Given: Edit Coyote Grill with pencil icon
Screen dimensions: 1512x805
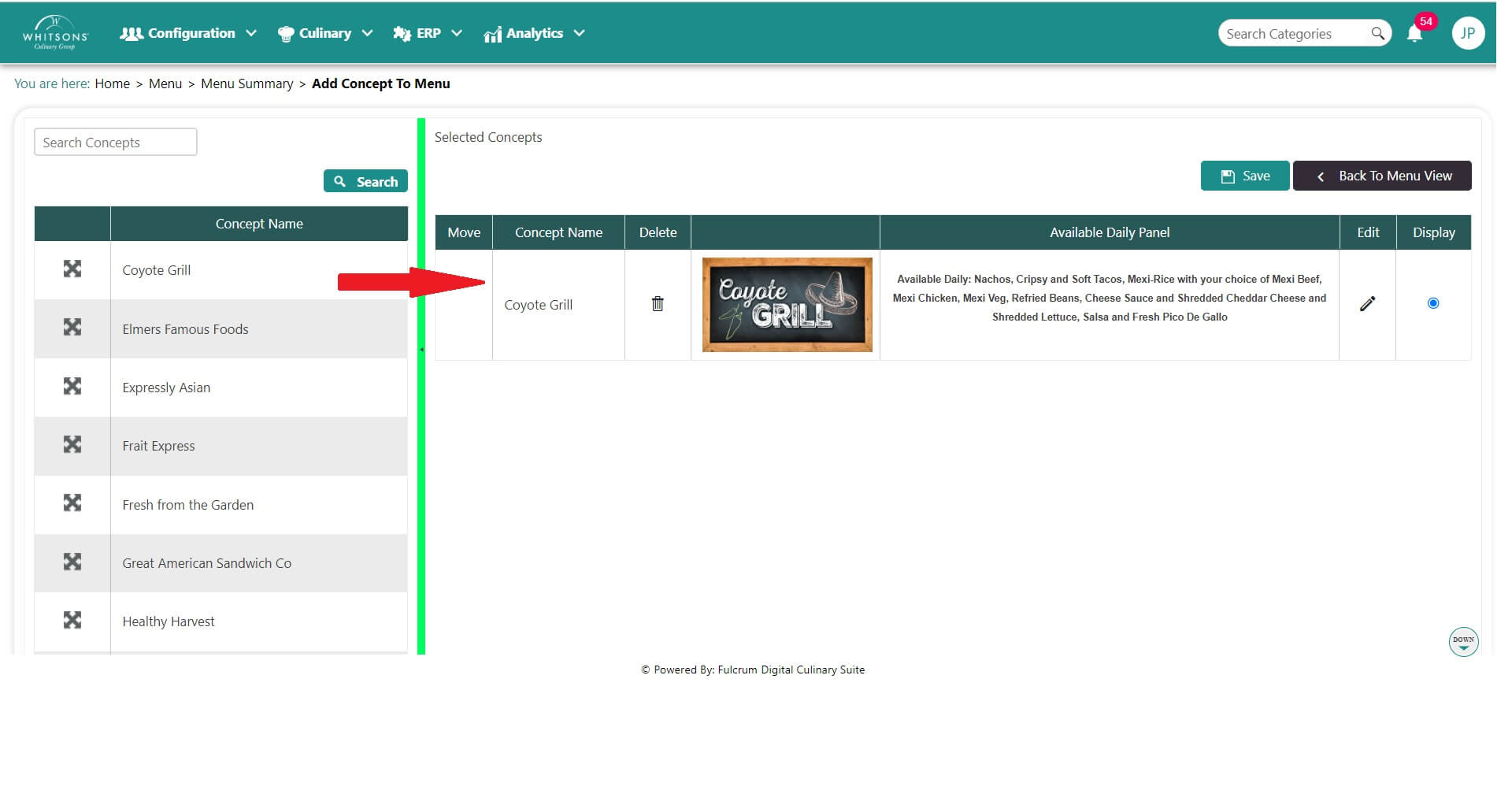Looking at the screenshot, I should click(1367, 303).
